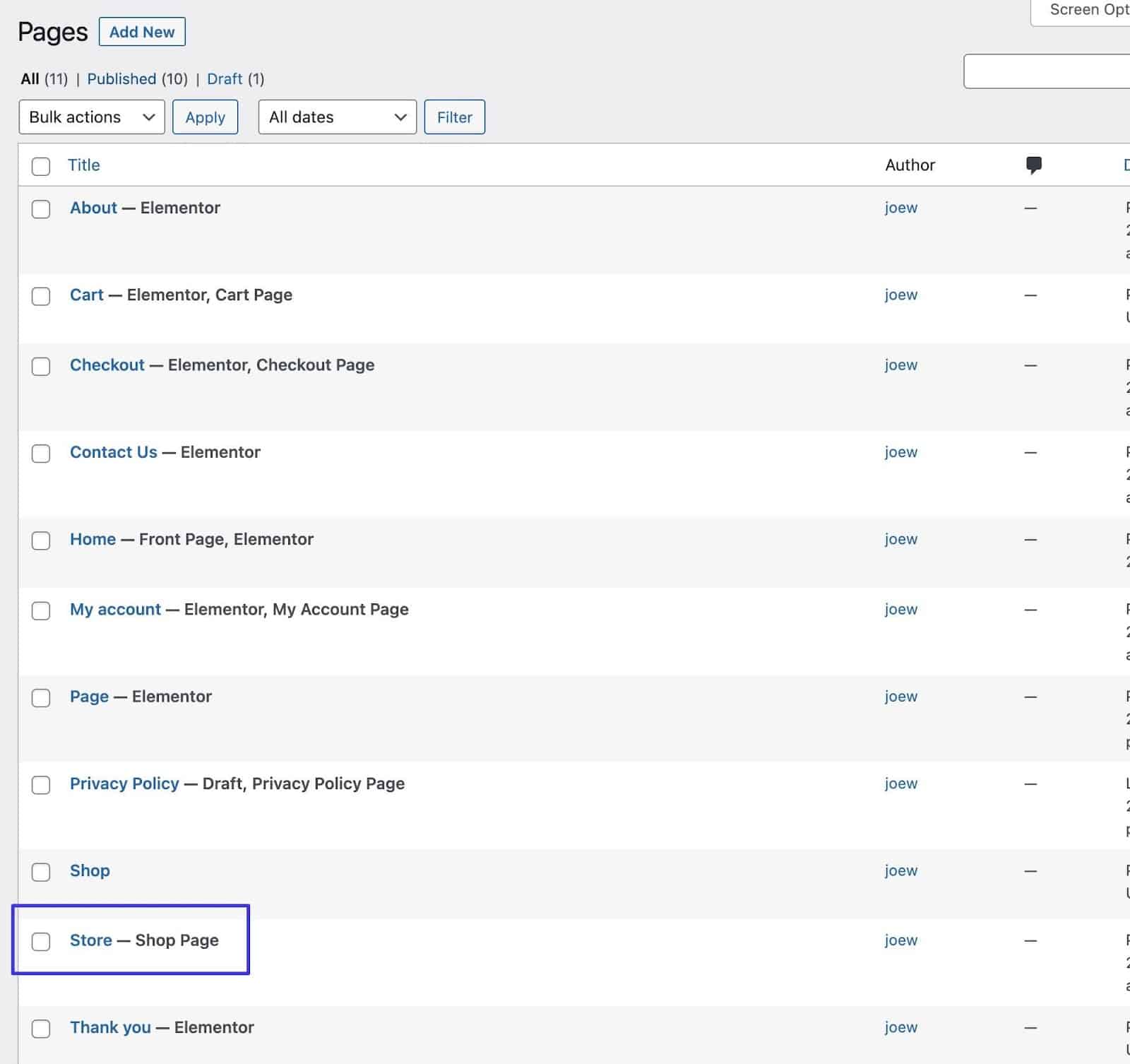Screen dimensions: 1130x1064
Task: Click author joew on the About row
Action: [x=900, y=208]
